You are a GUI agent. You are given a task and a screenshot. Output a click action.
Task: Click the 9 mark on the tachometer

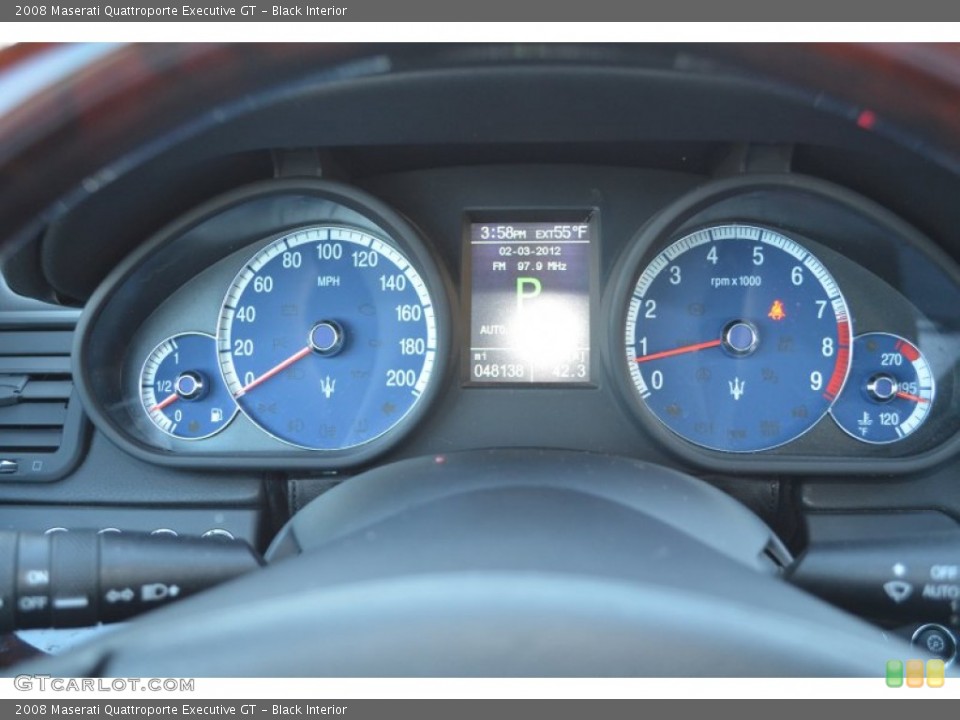[816, 381]
